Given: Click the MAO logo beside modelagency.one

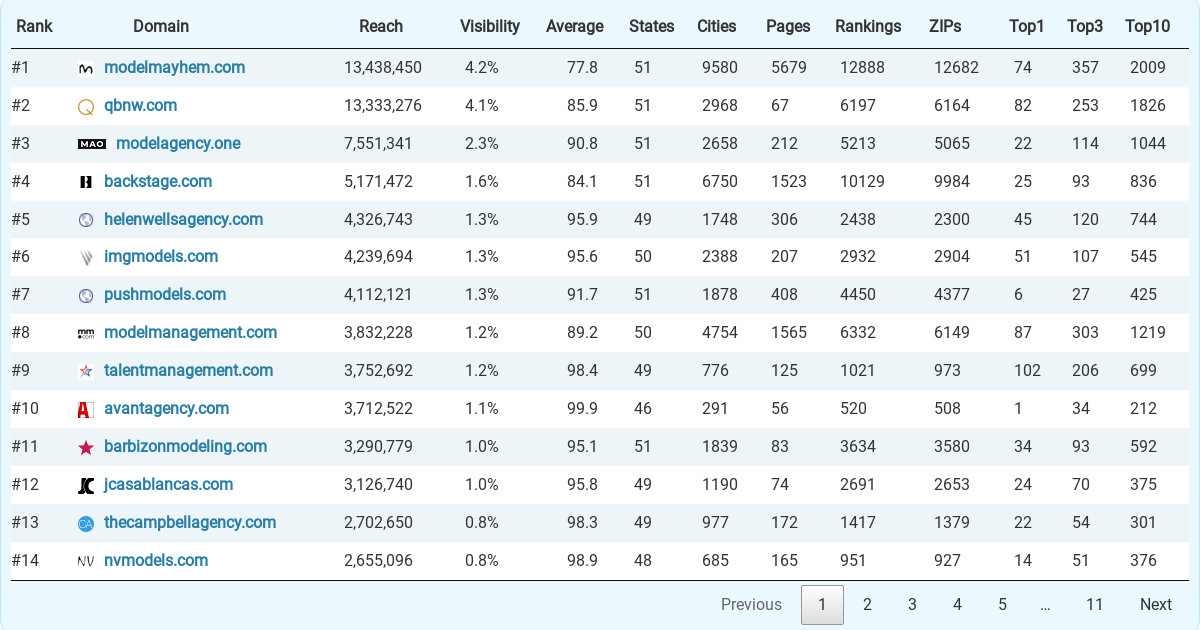Looking at the screenshot, I should click(92, 144).
